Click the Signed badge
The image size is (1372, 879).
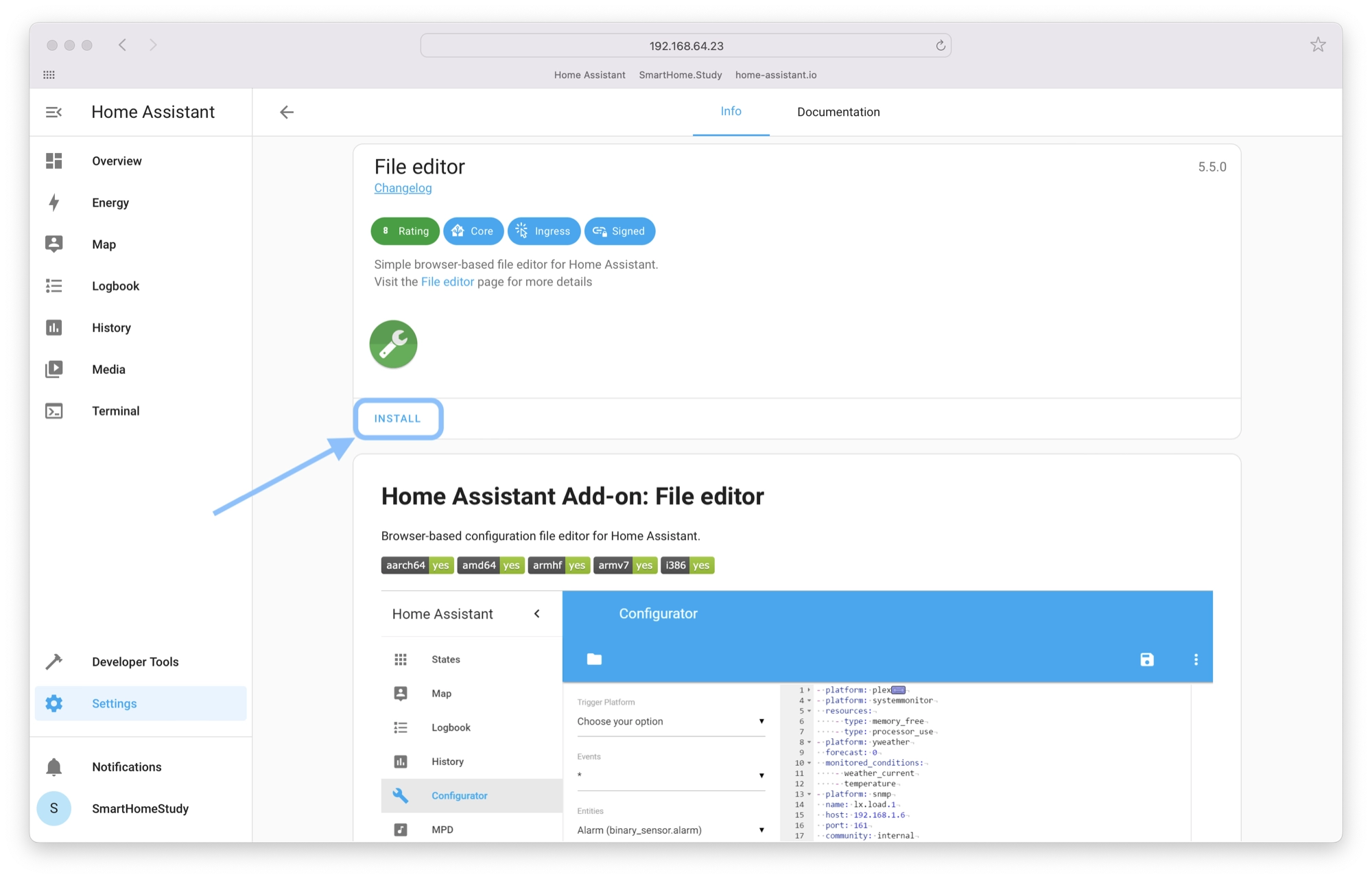619,231
